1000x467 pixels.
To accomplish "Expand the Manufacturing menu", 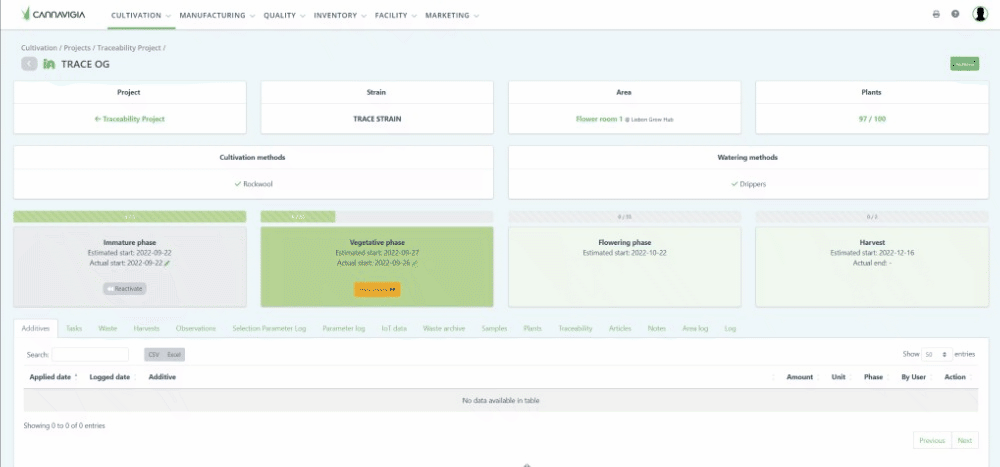I will pyautogui.click(x=218, y=16).
